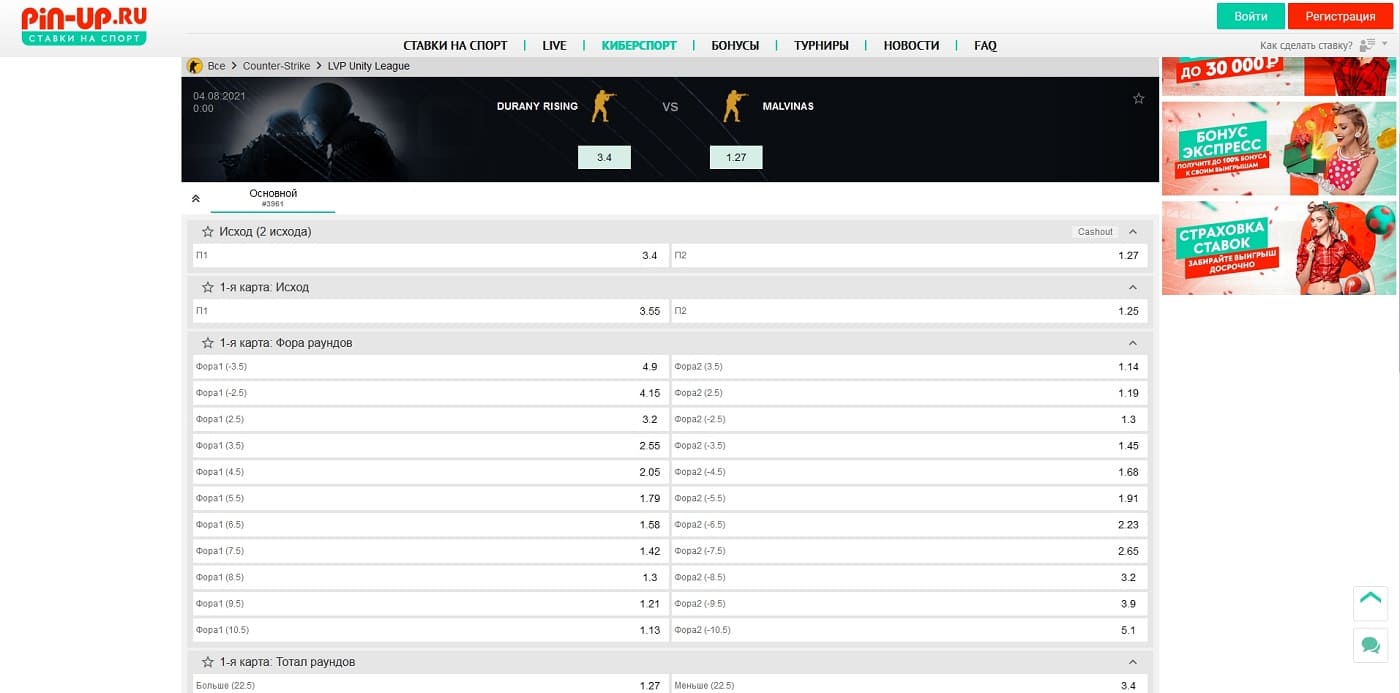Open the Бонус Экспресс promo banner
This screenshot has height=693, width=1400.
pyautogui.click(x=1279, y=148)
